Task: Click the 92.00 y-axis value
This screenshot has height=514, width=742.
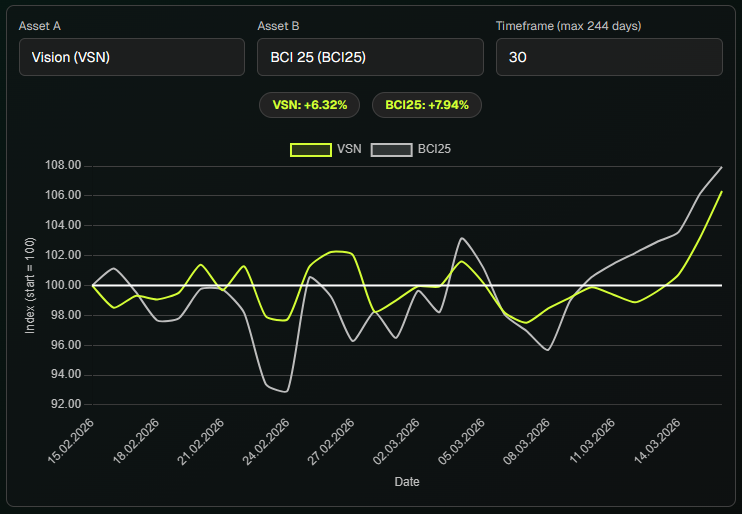Action: click(x=66, y=404)
